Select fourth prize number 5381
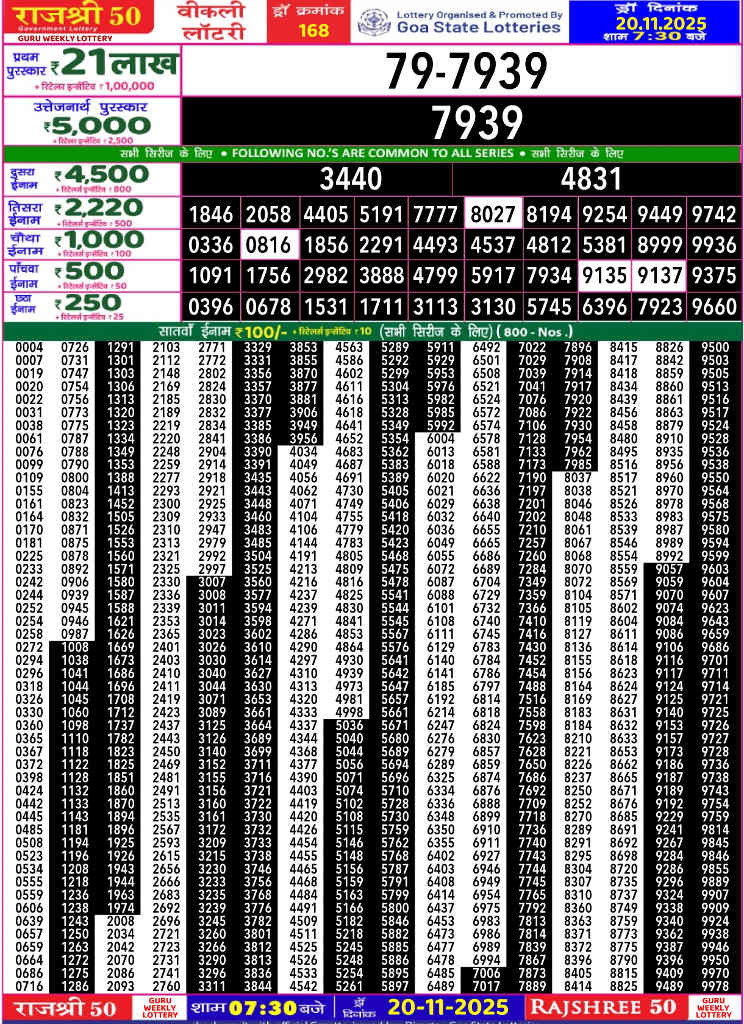This screenshot has height=1024, width=744. point(604,246)
